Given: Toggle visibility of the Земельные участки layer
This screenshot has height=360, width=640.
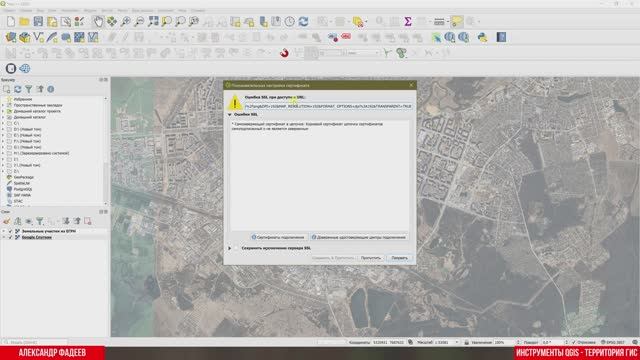Looking at the screenshot, I should (x=11, y=231).
